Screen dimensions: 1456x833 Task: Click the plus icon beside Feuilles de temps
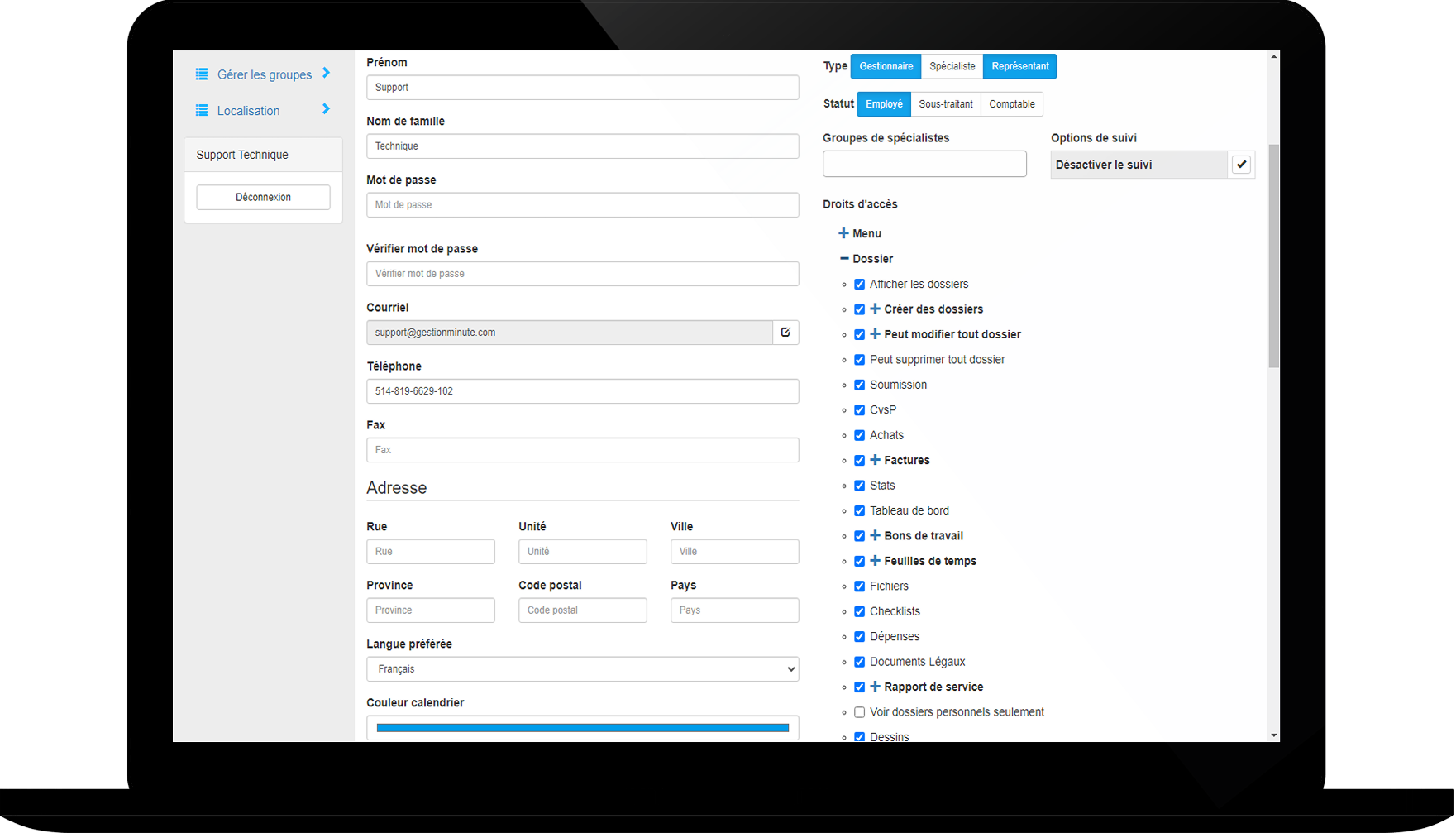[x=876, y=561]
